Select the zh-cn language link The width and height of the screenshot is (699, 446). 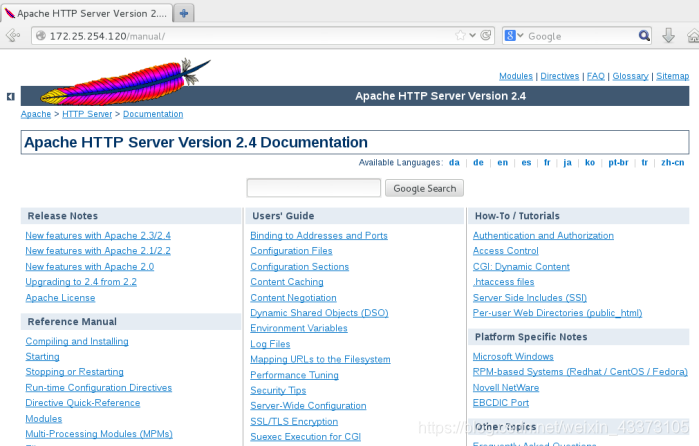[672, 162]
